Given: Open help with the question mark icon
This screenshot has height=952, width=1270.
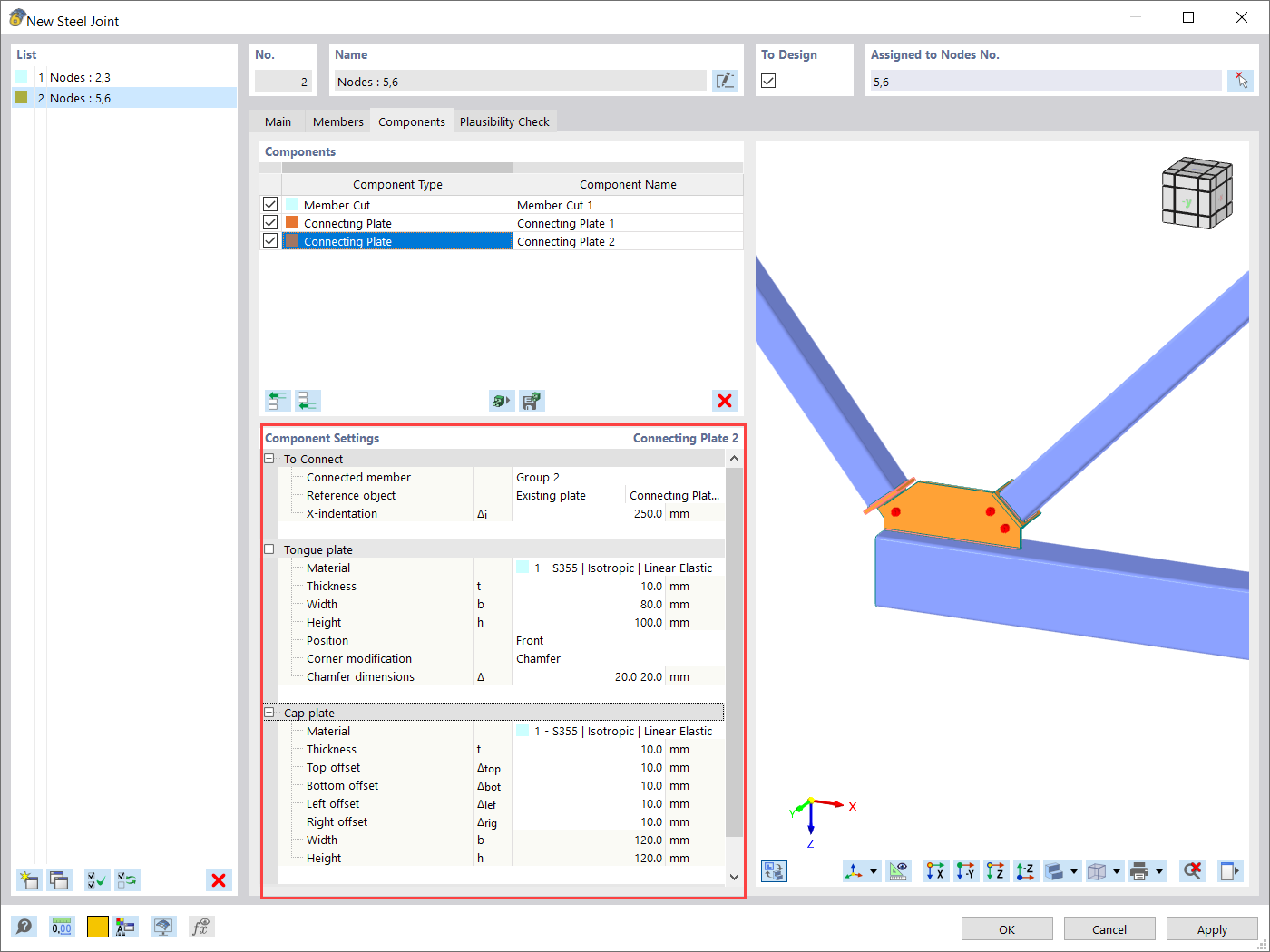Looking at the screenshot, I should [24, 927].
